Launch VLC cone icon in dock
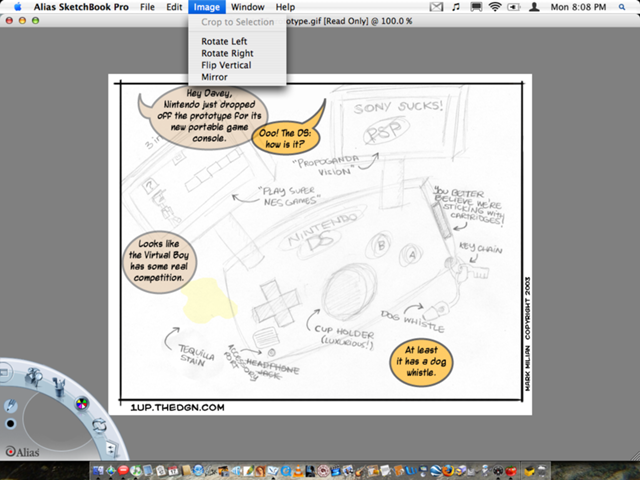 [x=298, y=471]
